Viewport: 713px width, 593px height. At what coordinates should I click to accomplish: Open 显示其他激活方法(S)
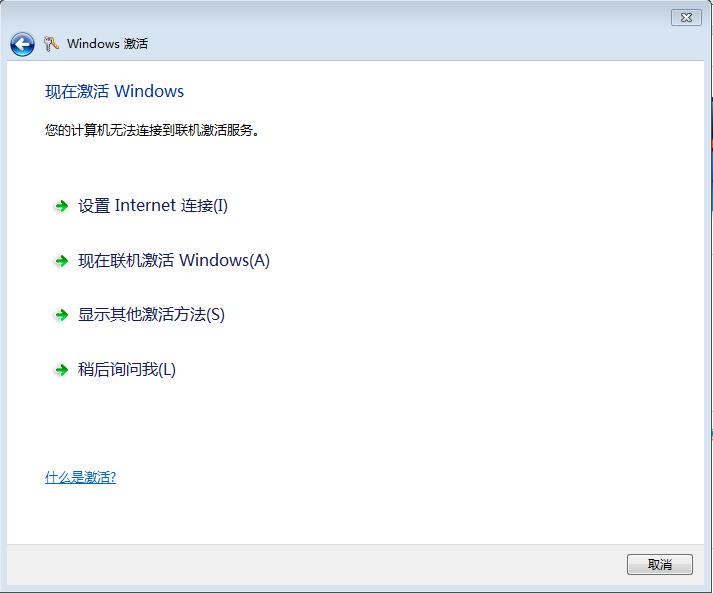pos(151,315)
